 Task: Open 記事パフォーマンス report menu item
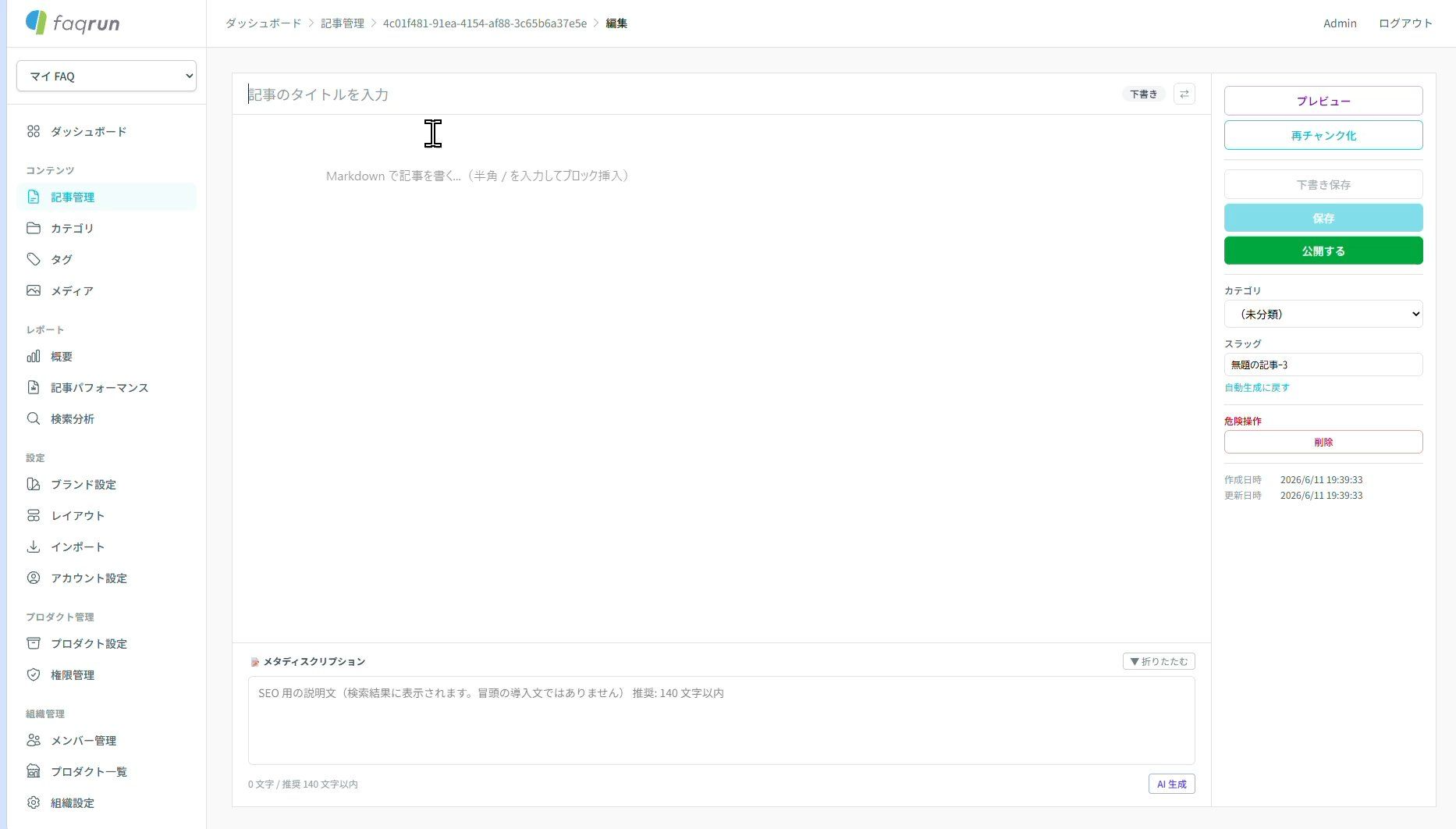[x=106, y=387]
